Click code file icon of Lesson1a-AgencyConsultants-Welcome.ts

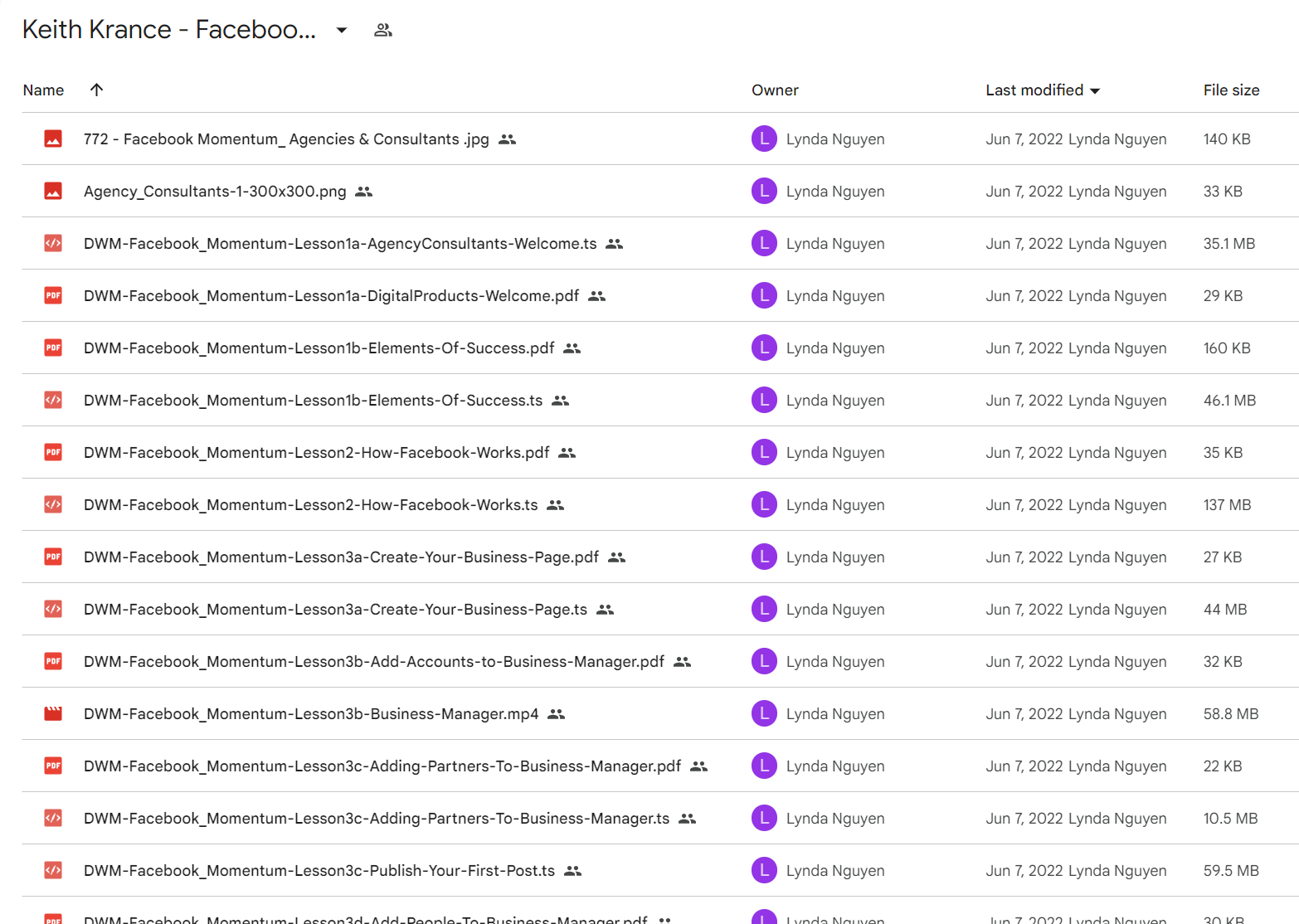tap(53, 243)
